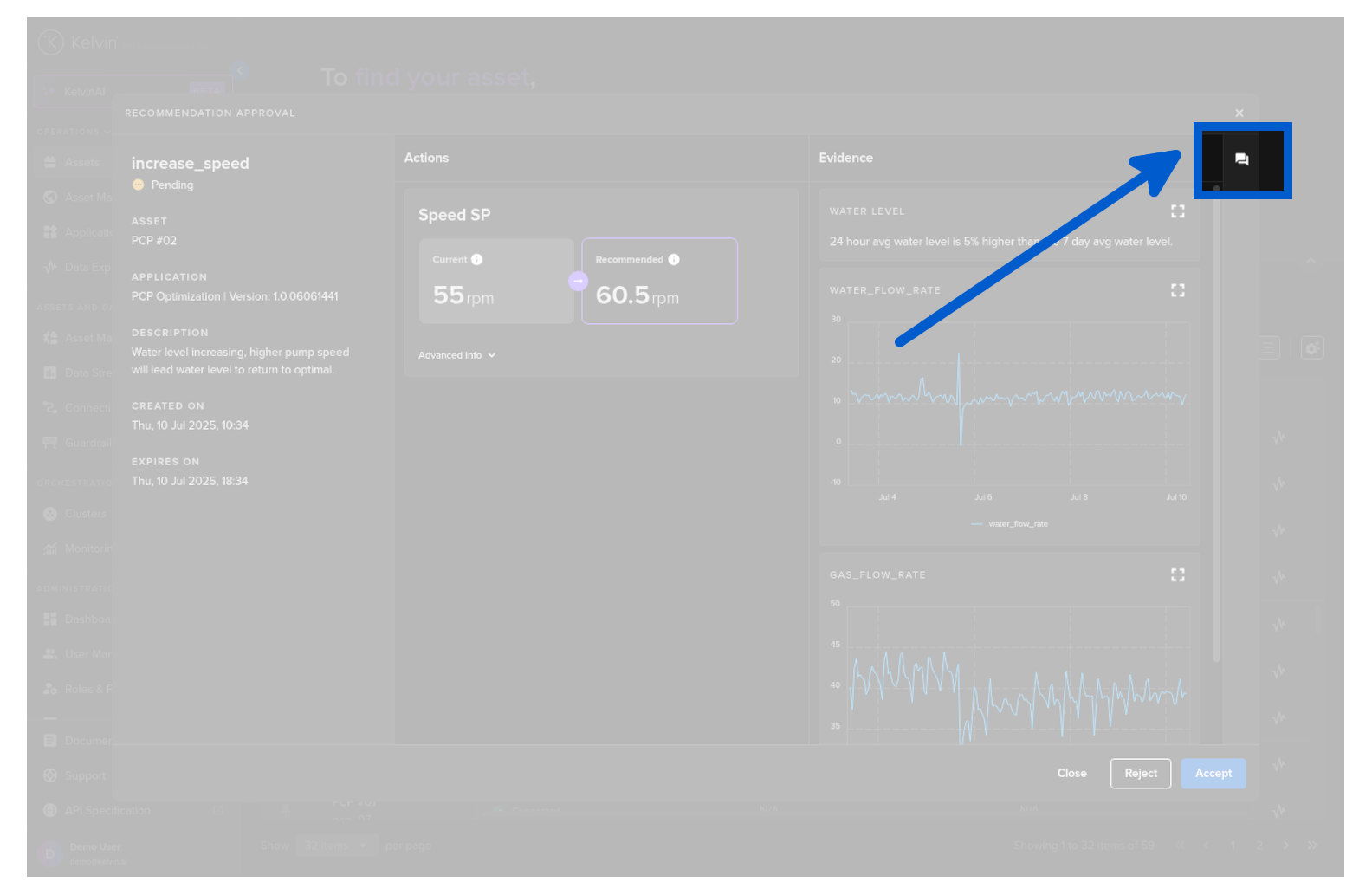Click the Support icon in sidebar
Viewport: 1372px width, 895px height.
(x=50, y=775)
